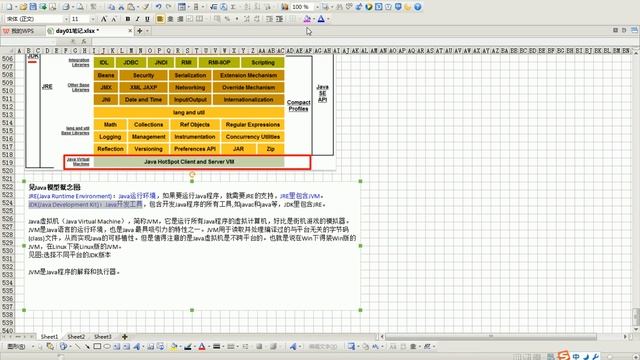Go to the previous sheet tab arrow
The width and height of the screenshot is (640, 360).
point(11,337)
